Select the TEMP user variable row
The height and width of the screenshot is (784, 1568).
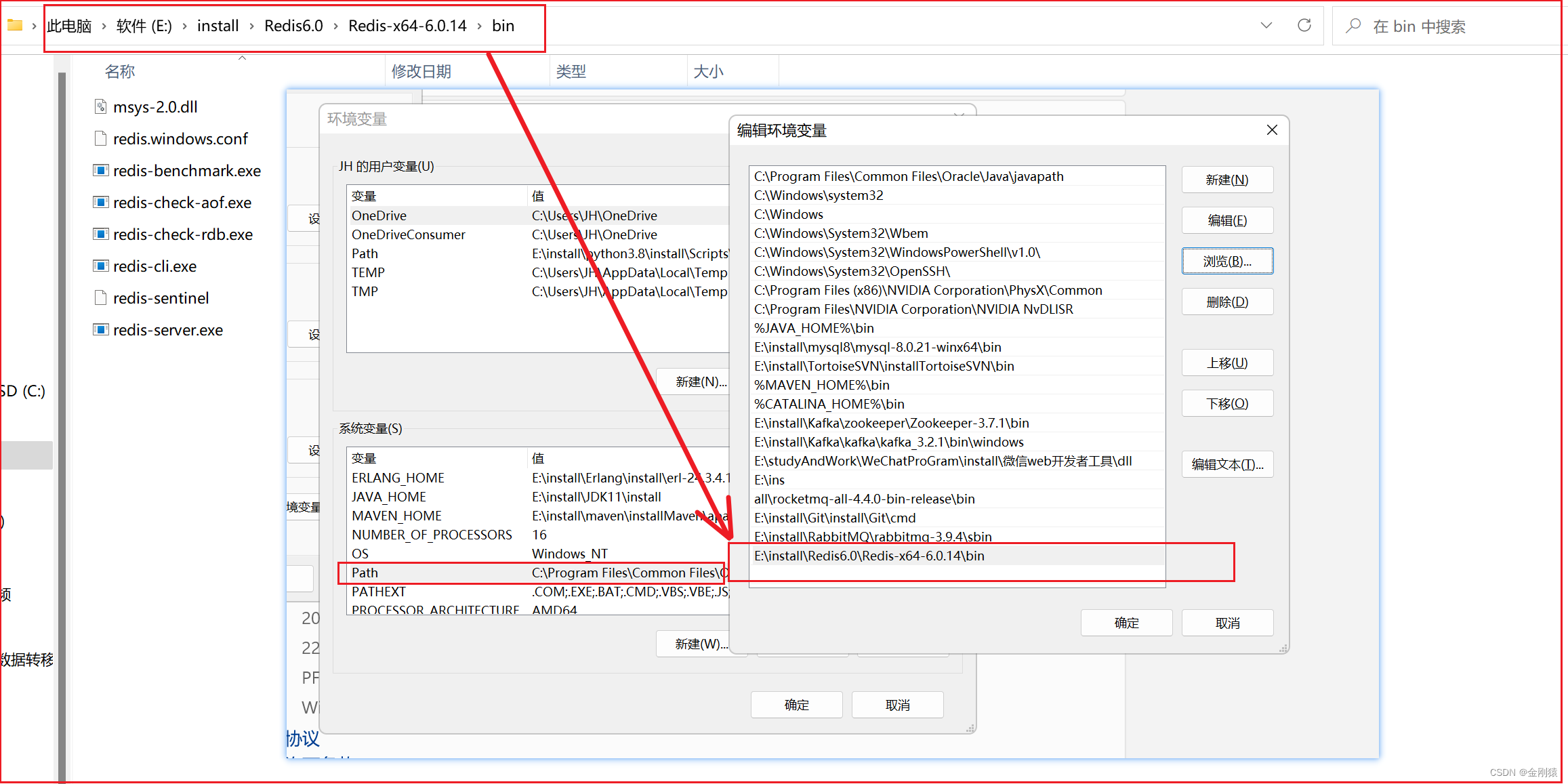(x=539, y=272)
